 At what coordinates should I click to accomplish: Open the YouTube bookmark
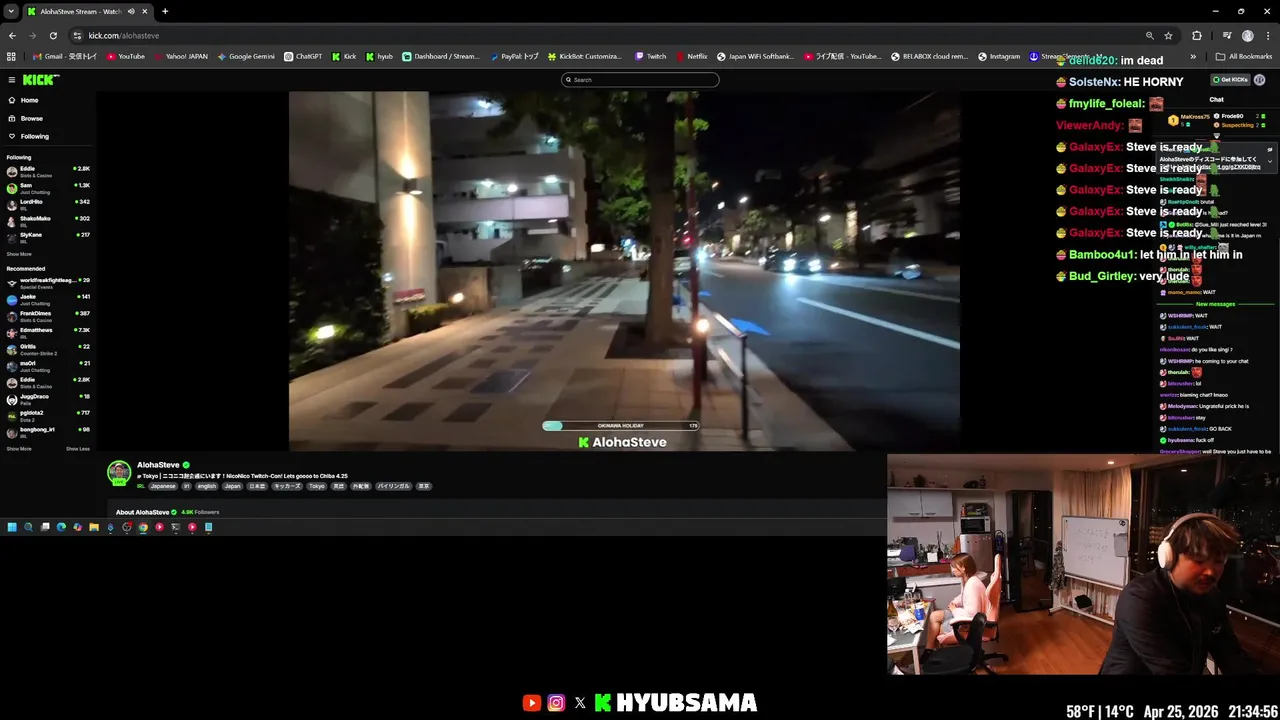126,56
